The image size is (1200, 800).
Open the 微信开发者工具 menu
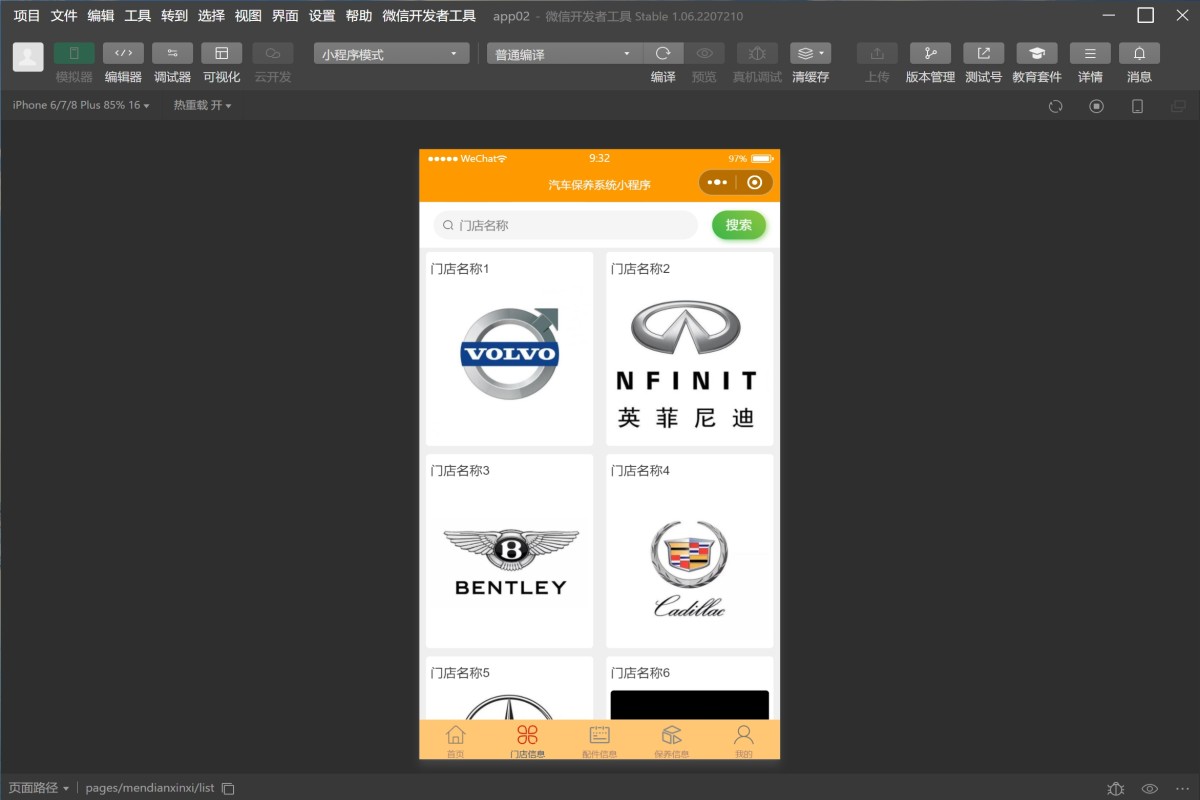[x=429, y=16]
